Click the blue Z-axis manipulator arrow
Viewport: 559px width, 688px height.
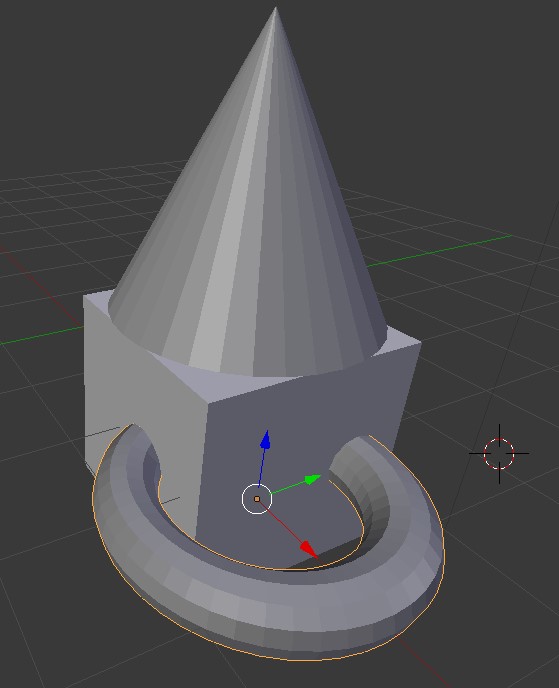tap(265, 440)
